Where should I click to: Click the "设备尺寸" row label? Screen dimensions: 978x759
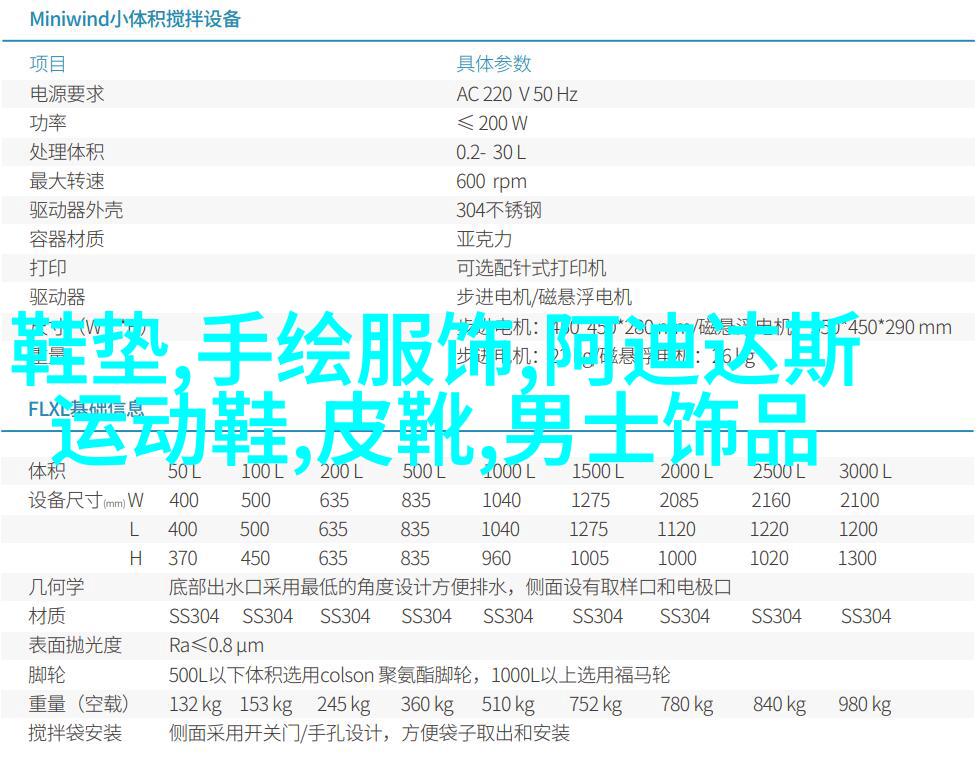coord(65,500)
